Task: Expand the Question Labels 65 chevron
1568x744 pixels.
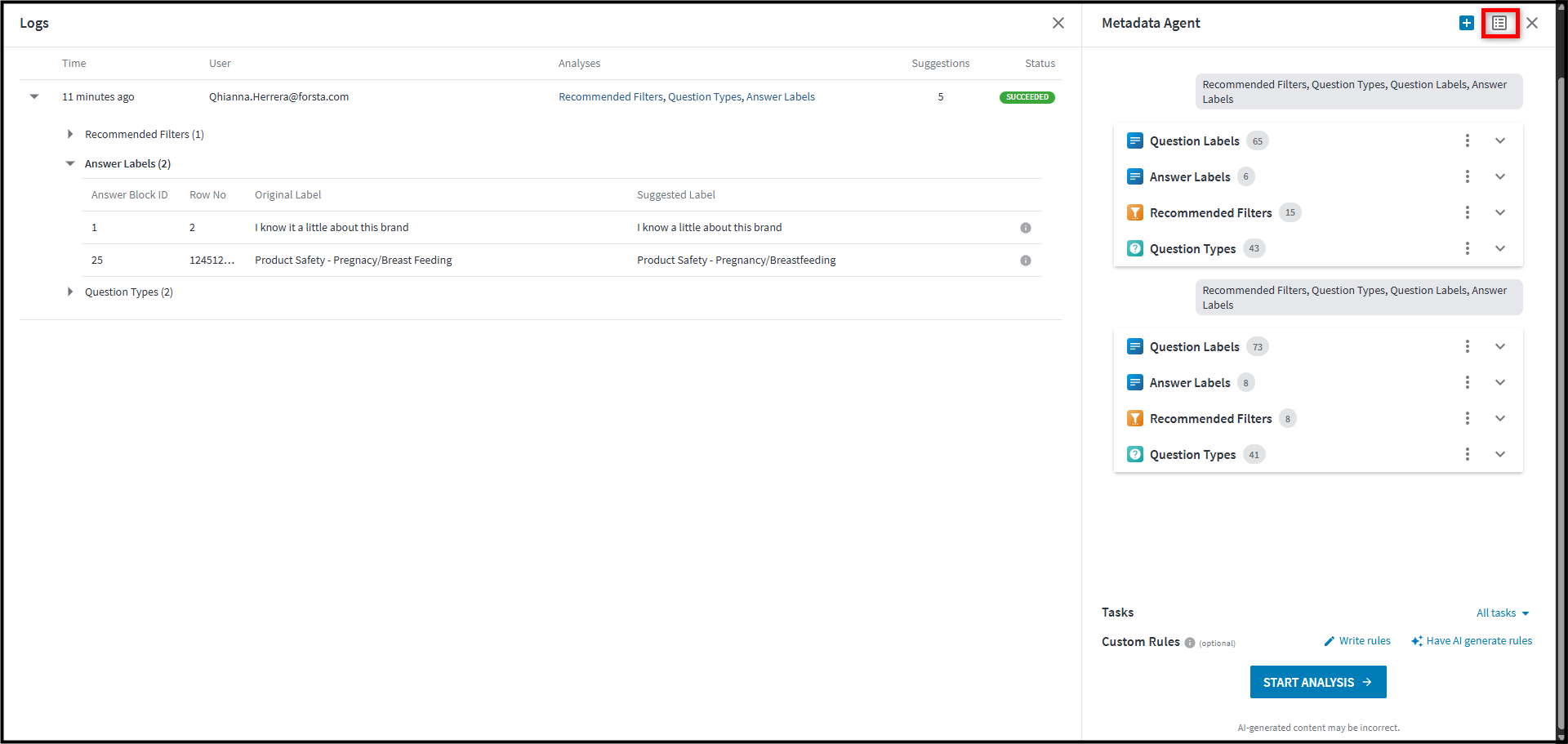Action: 1500,140
